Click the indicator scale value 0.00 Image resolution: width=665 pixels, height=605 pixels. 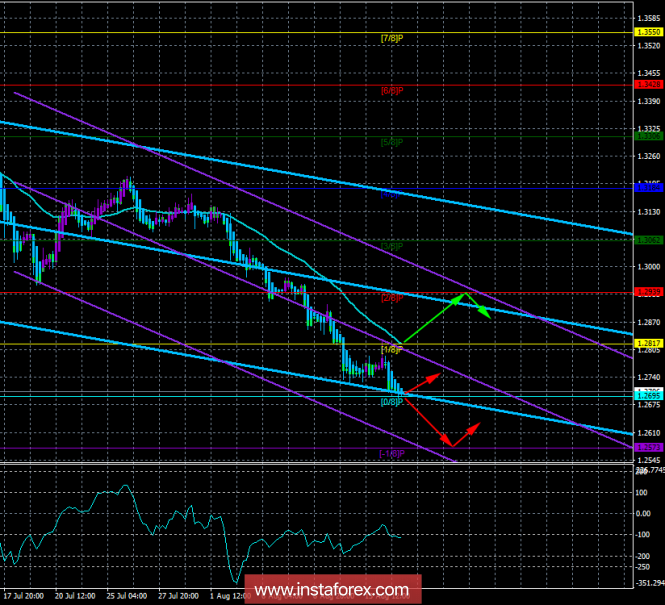[643, 513]
